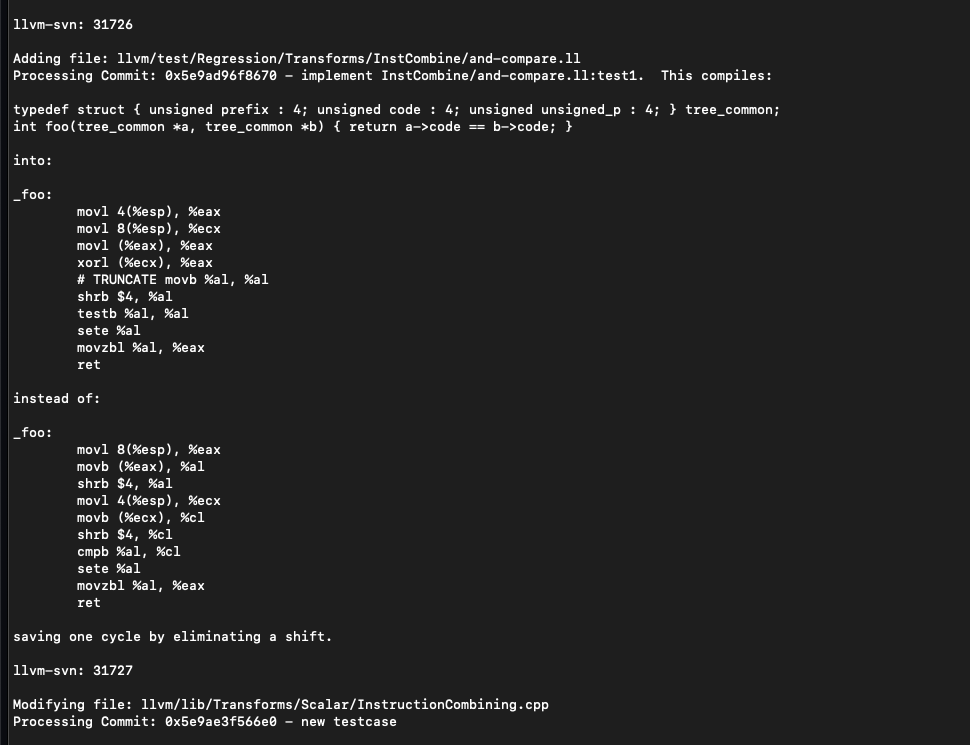Click 'saving one cycle by eliminating a shift.'
This screenshot has height=745, width=970.
click(x=172, y=637)
